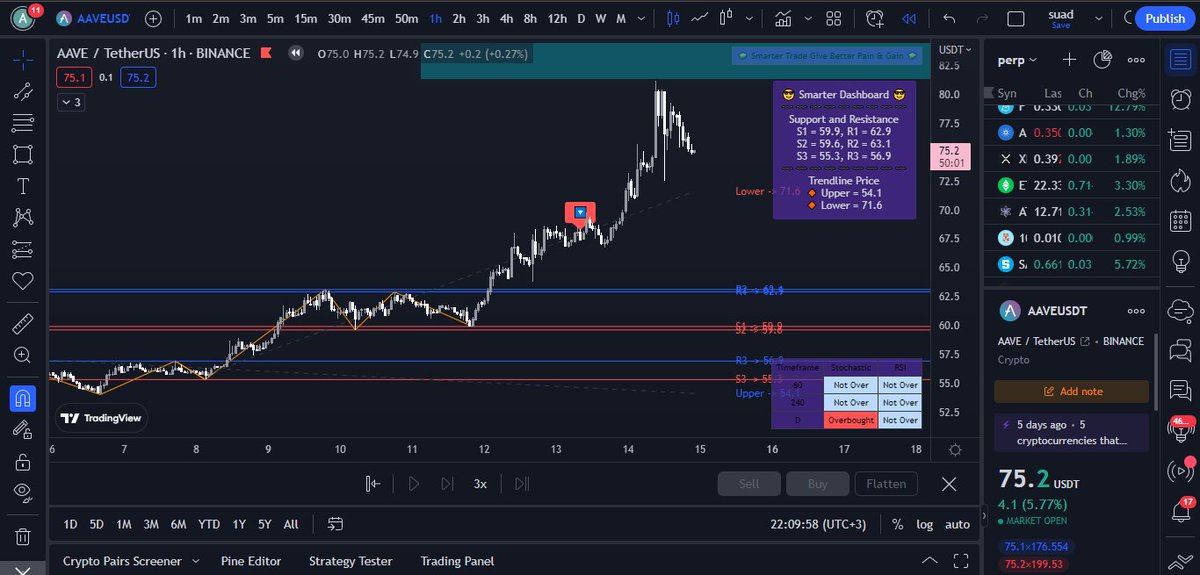This screenshot has width=1200, height=575.
Task: Toggle log scale
Action: click(x=924, y=524)
